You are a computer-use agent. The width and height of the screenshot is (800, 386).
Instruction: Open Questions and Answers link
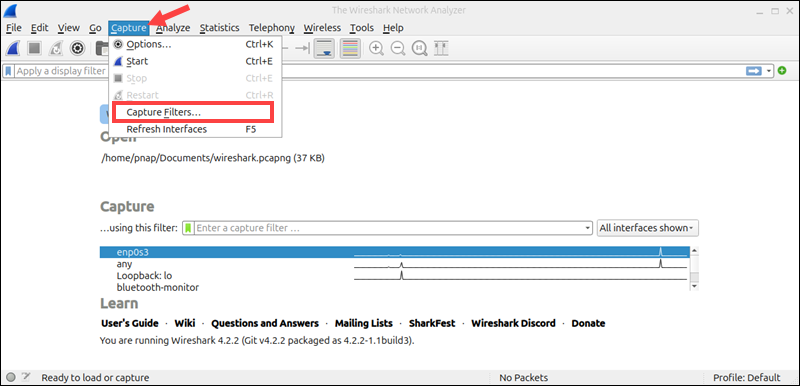[265, 323]
